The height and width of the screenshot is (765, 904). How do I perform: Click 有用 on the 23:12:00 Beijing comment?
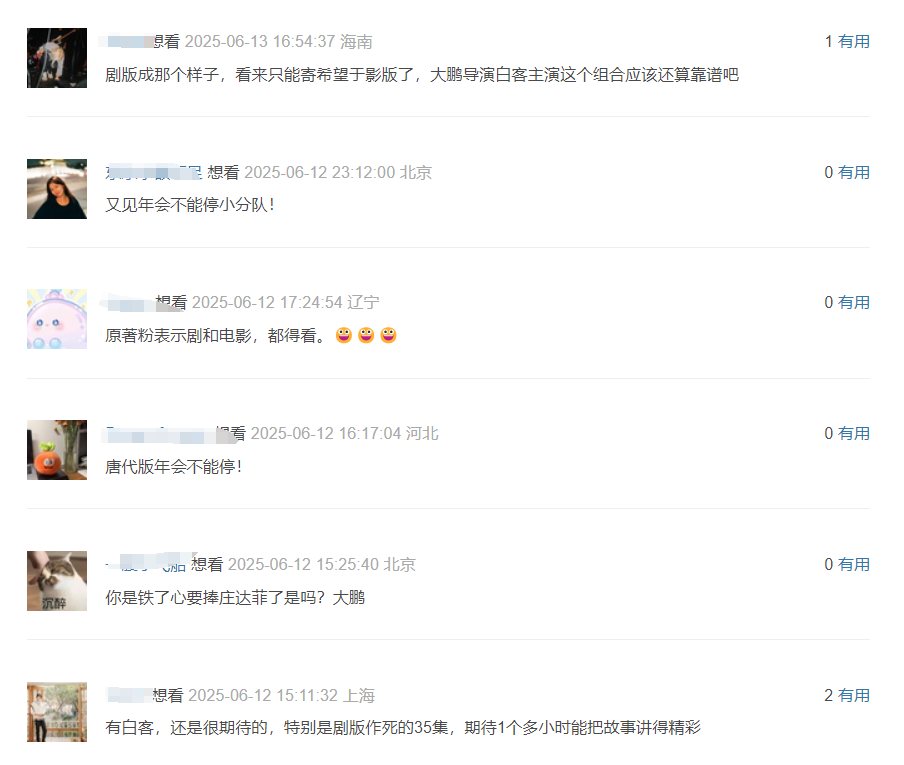click(x=853, y=172)
